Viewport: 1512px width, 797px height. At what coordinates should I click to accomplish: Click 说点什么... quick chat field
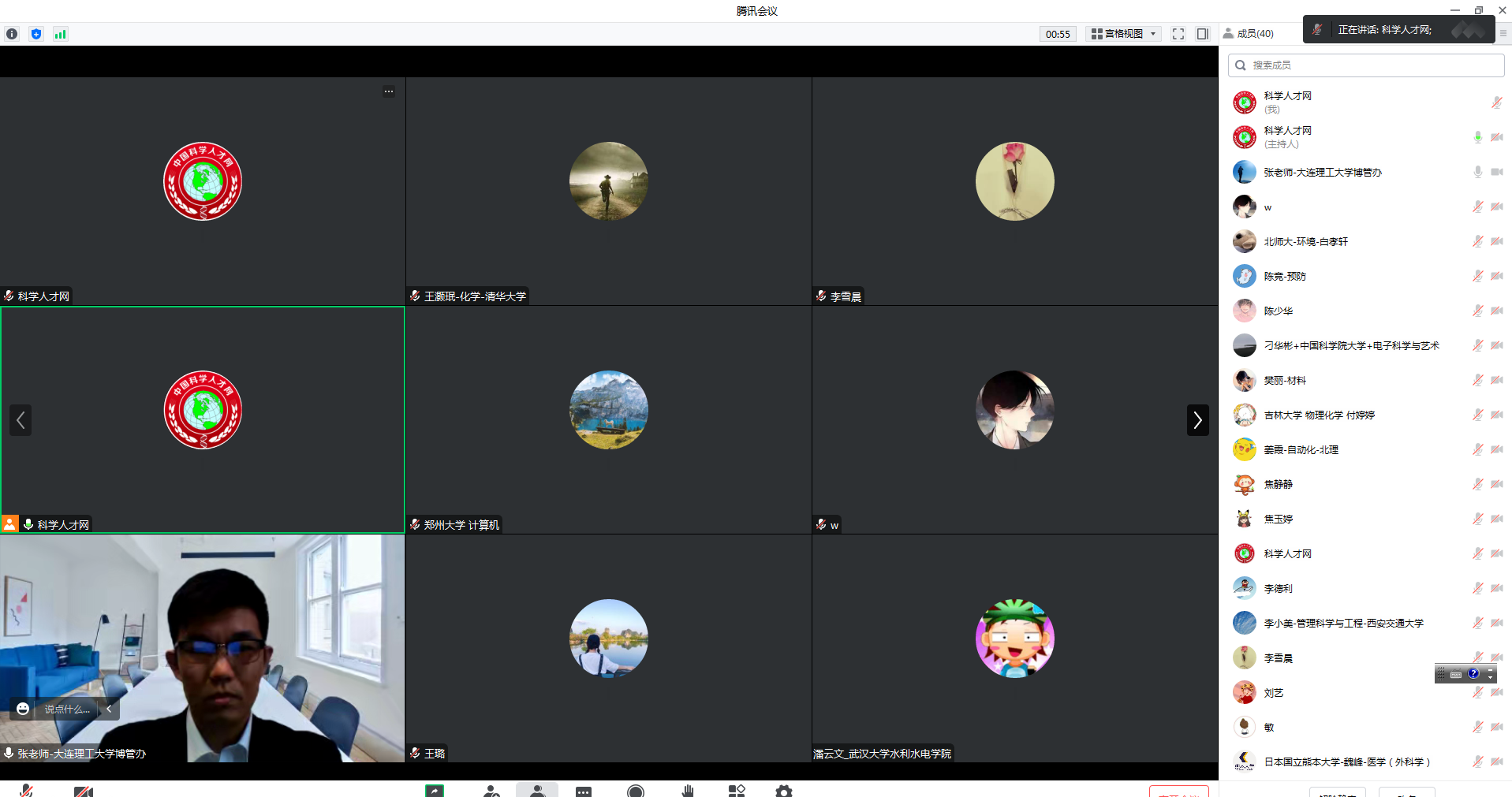tap(67, 709)
